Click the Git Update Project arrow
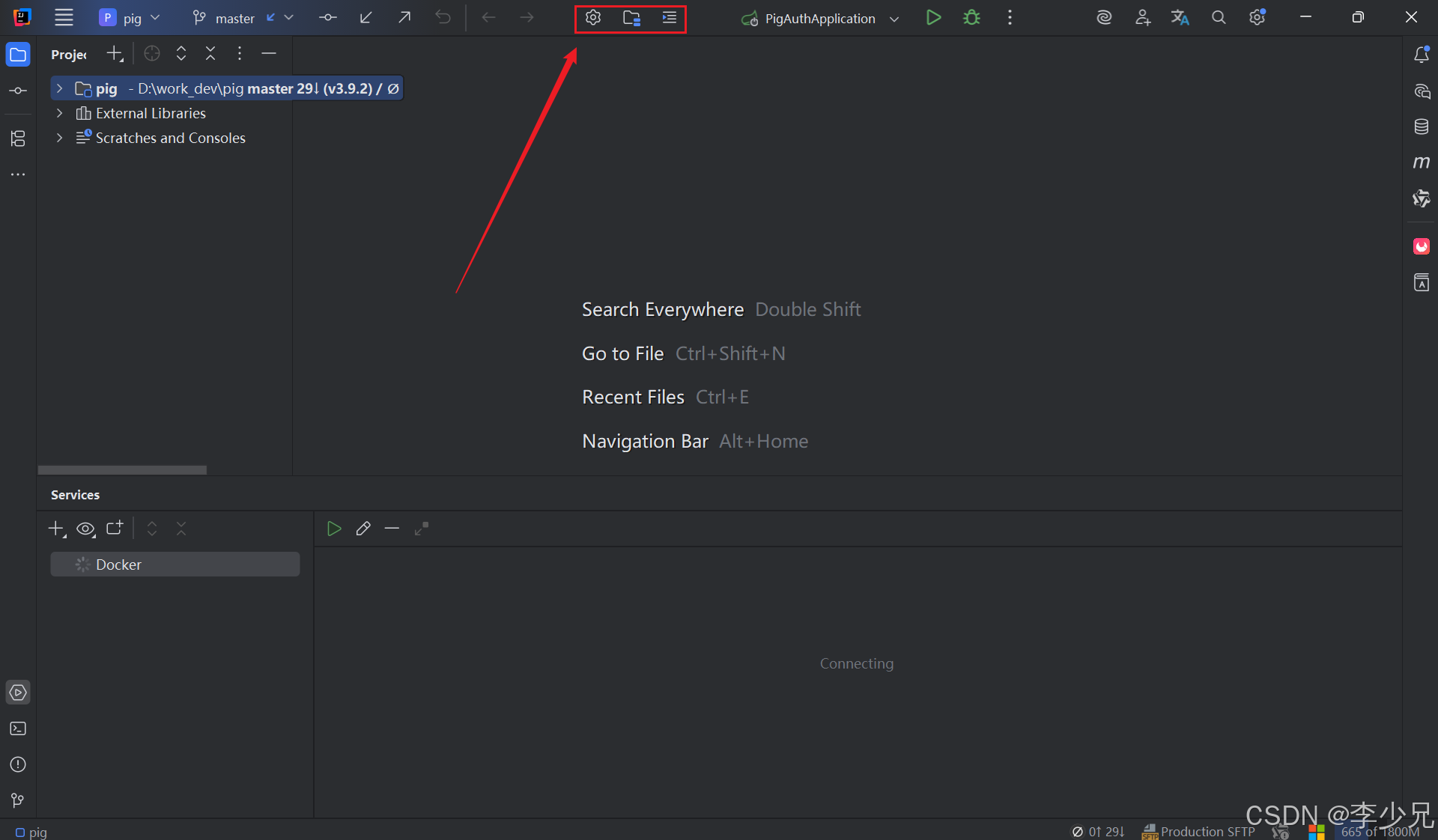Viewport: 1438px width, 840px height. pyautogui.click(x=366, y=18)
